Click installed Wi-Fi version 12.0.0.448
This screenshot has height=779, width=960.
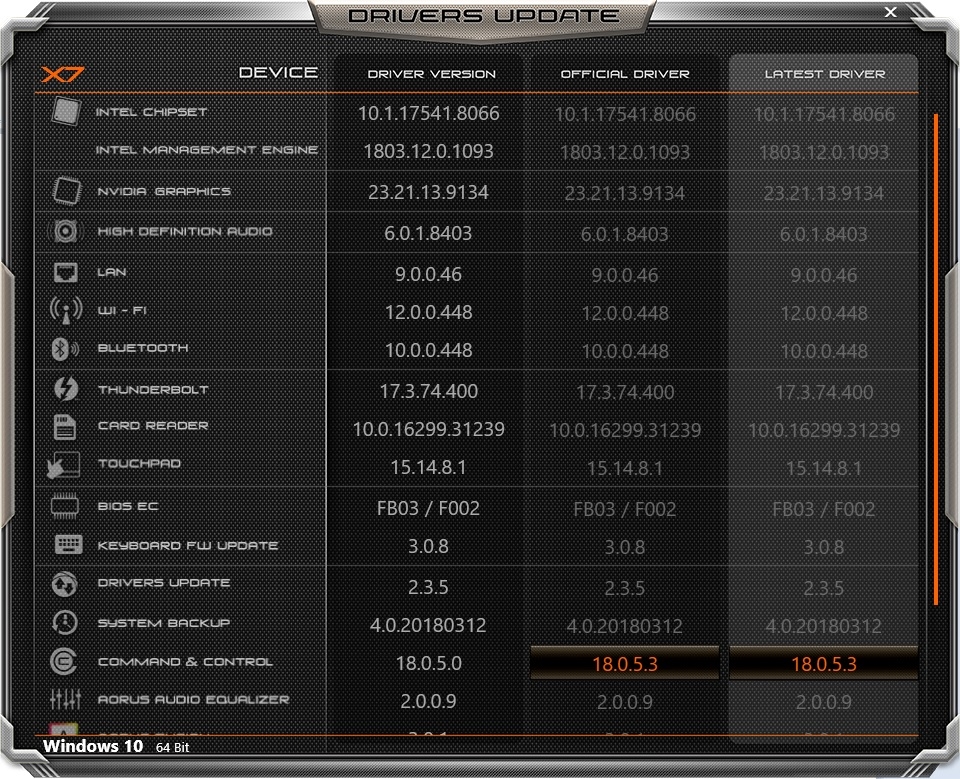429,312
